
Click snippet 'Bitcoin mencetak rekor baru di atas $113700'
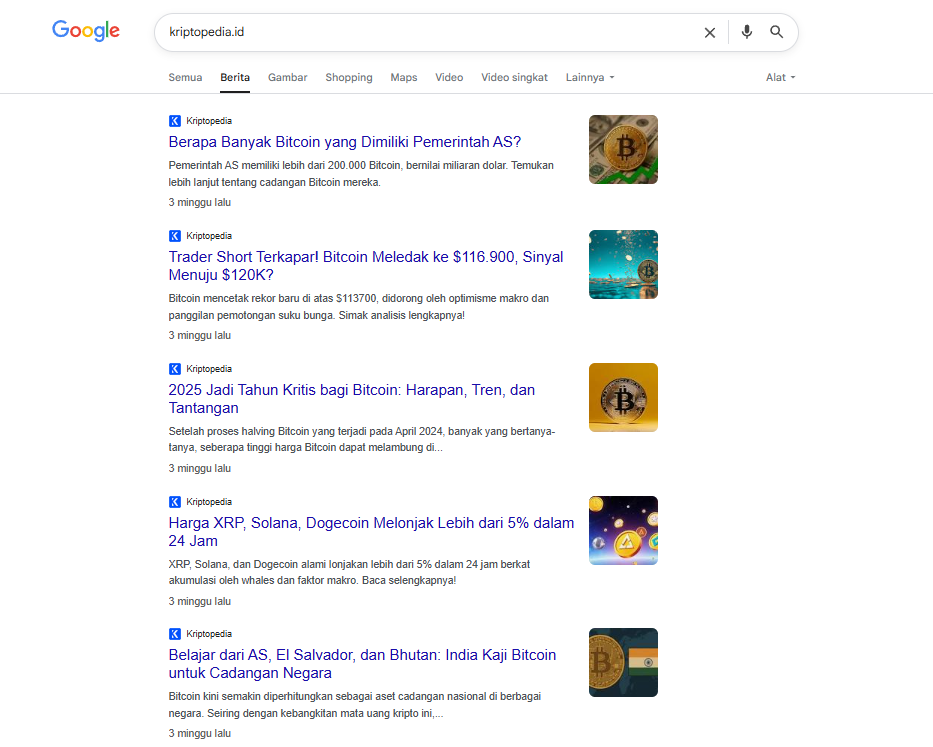click(359, 307)
